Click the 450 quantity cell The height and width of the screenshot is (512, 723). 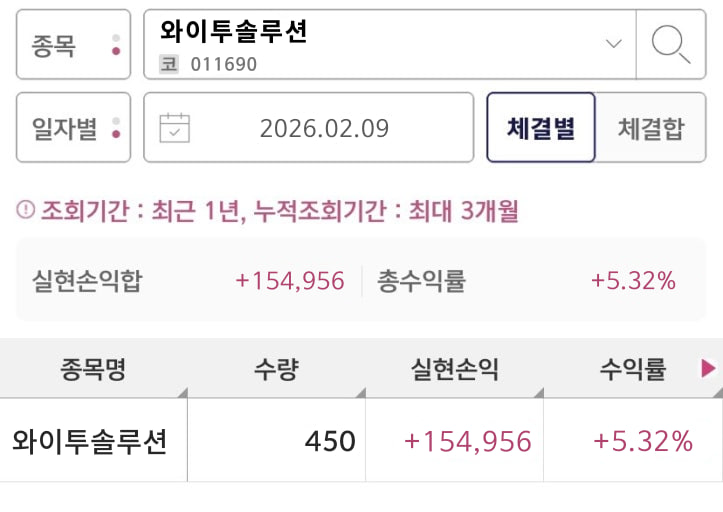point(331,441)
